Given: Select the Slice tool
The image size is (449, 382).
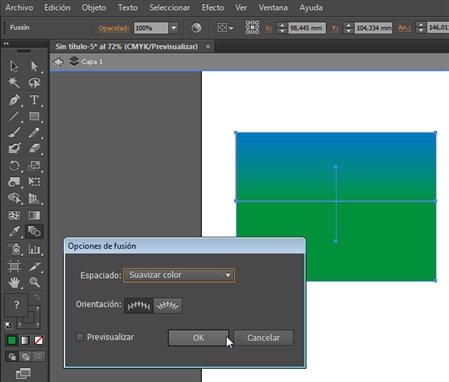Looking at the screenshot, I should 34,266.
